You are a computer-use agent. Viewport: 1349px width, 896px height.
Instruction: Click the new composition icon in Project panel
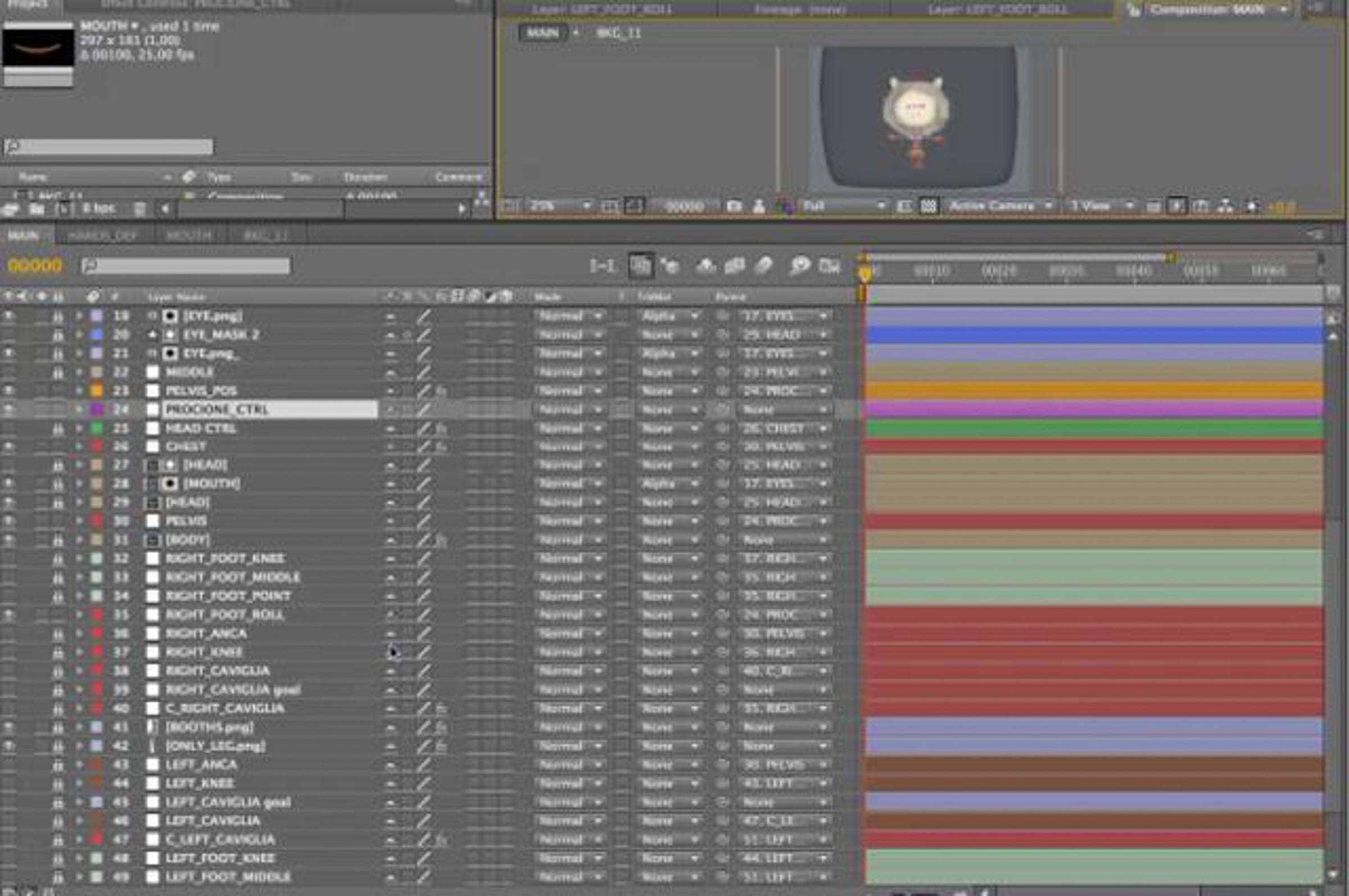64,209
